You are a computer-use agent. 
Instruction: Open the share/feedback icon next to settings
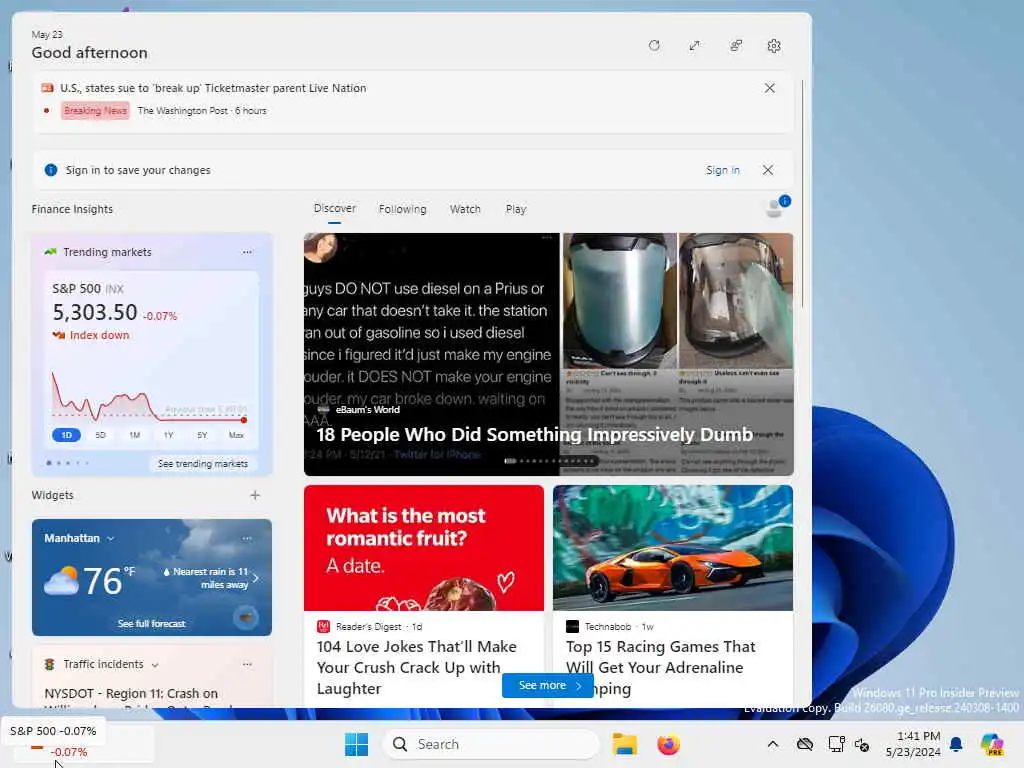pyautogui.click(x=735, y=46)
